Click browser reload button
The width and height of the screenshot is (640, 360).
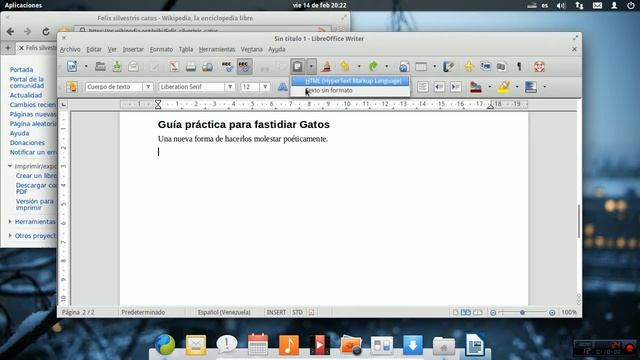click(46, 31)
